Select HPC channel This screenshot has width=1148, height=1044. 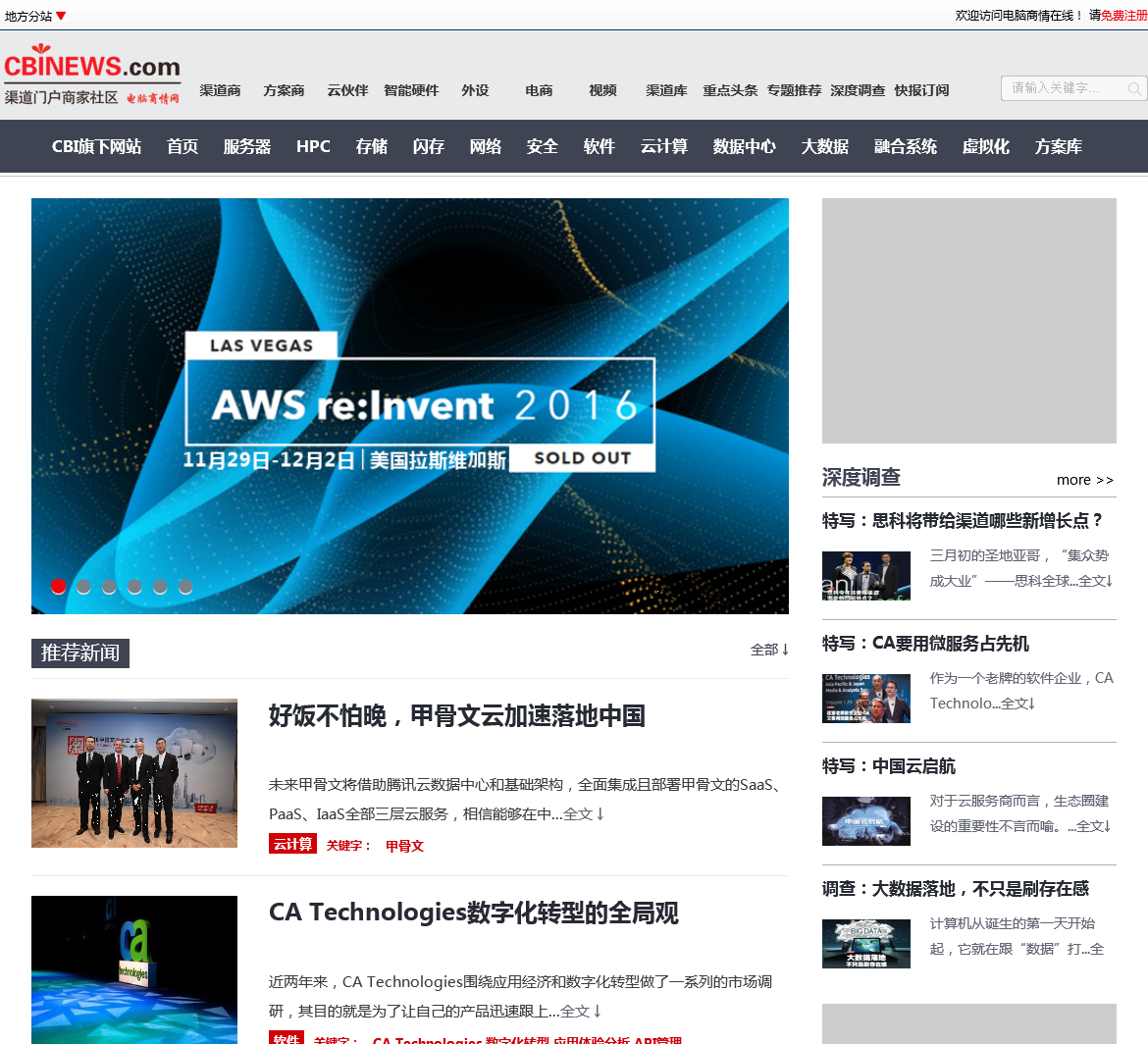pos(313,146)
